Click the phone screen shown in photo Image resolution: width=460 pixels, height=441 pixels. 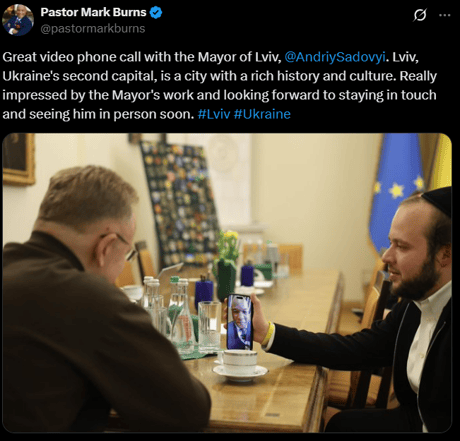[239, 322]
